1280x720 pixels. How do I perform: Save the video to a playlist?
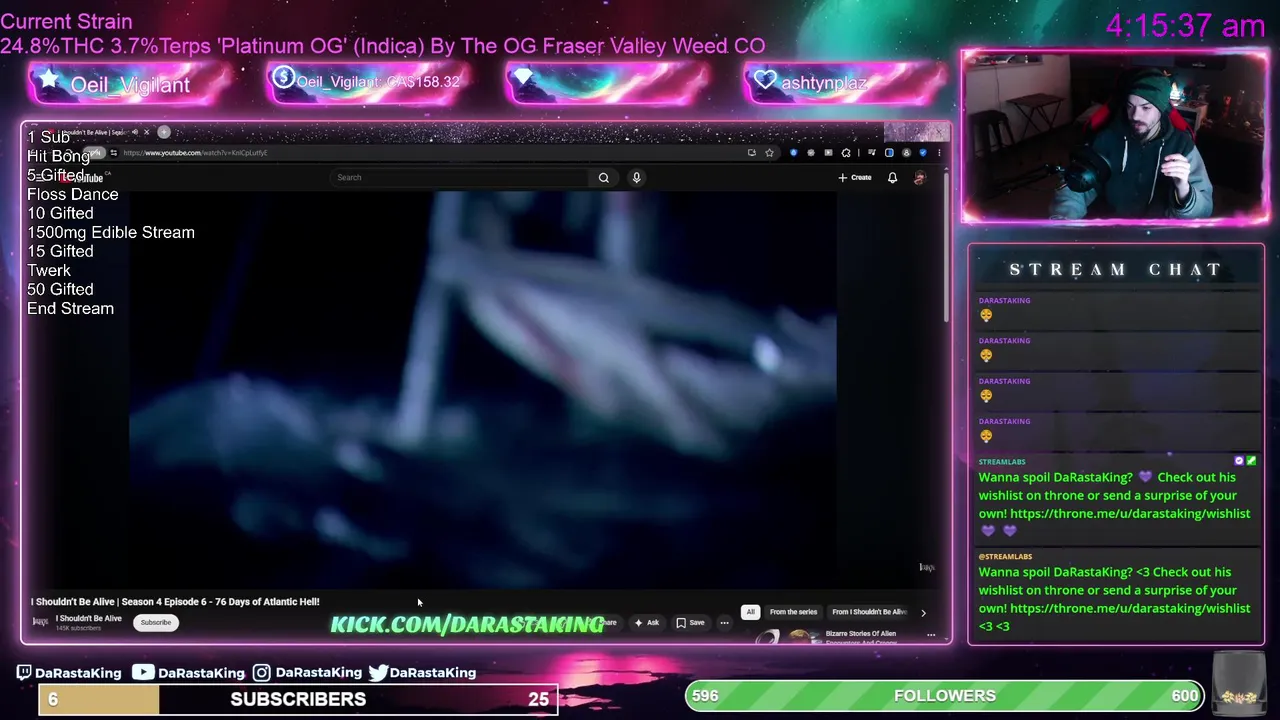(690, 623)
